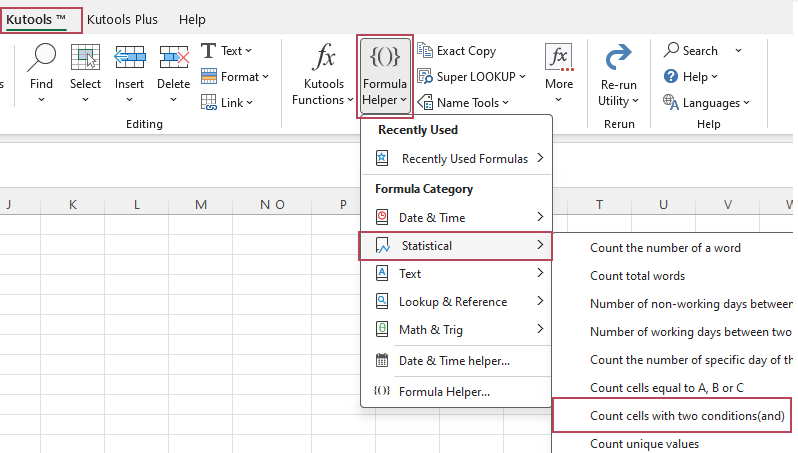
Task: Expand the Delete dropdown arrow
Action: [x=174, y=100]
